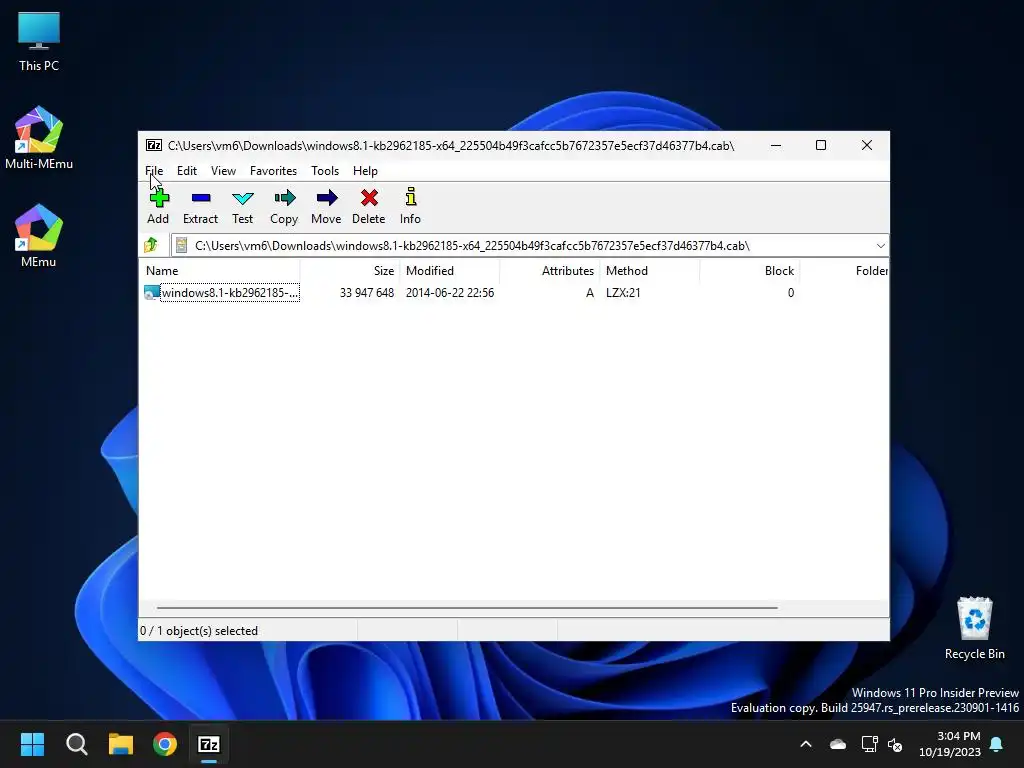
Task: Select the Recycle Bin icon
Action: click(974, 628)
